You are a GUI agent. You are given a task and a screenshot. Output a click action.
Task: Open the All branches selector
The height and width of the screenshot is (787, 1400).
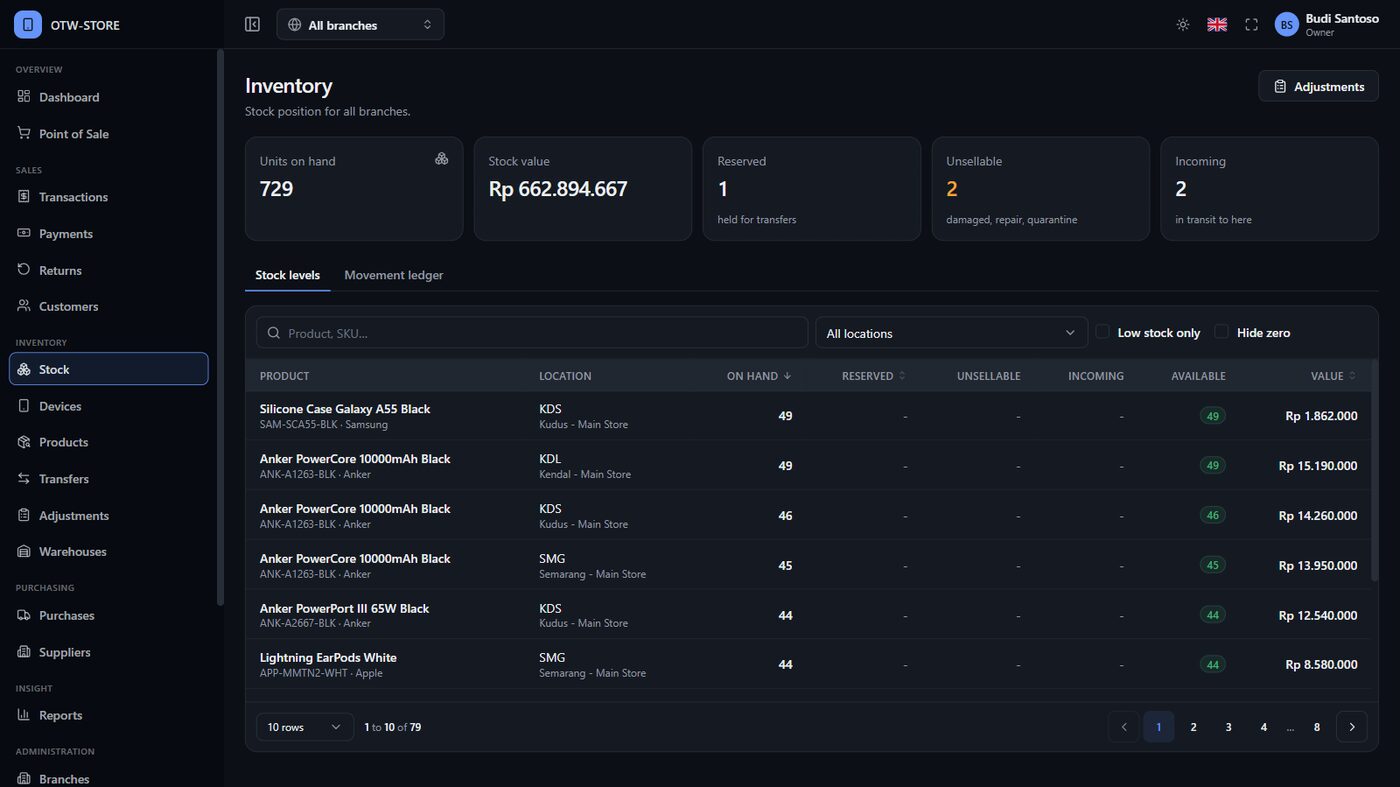click(x=360, y=24)
